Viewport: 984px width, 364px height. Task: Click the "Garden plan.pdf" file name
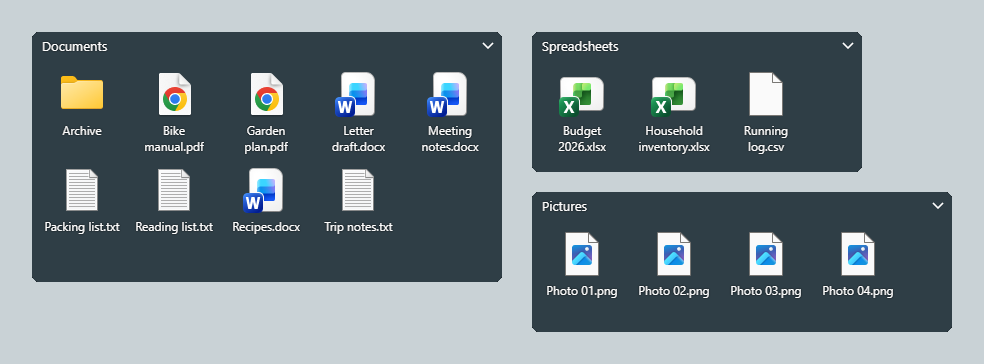pos(266,139)
